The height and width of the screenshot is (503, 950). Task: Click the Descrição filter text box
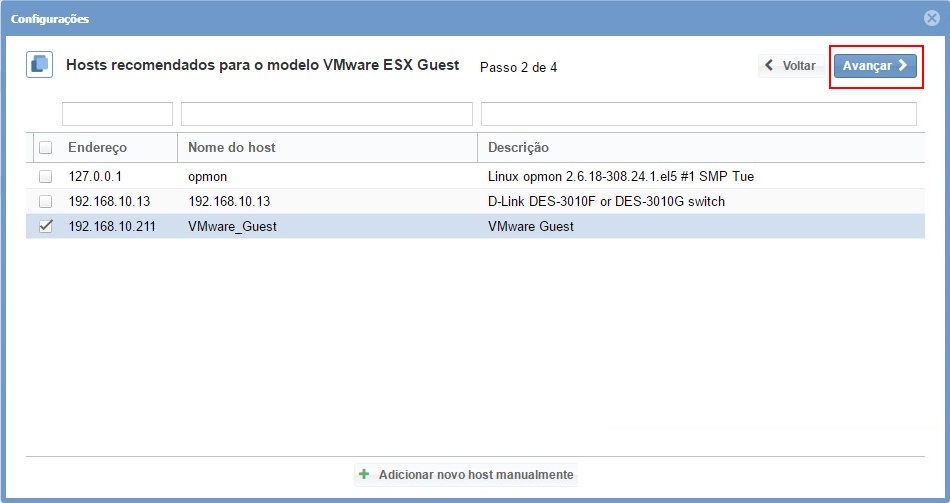(698, 114)
